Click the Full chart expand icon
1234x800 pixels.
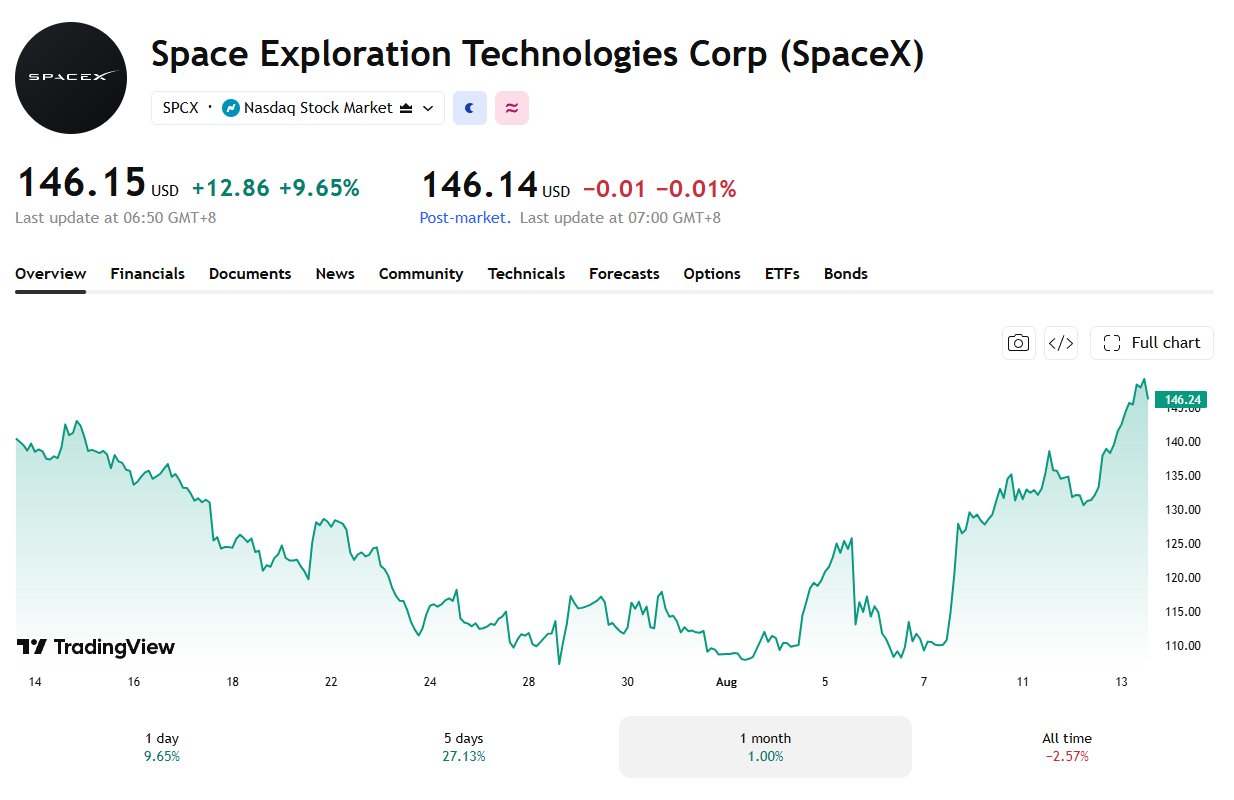point(1112,343)
